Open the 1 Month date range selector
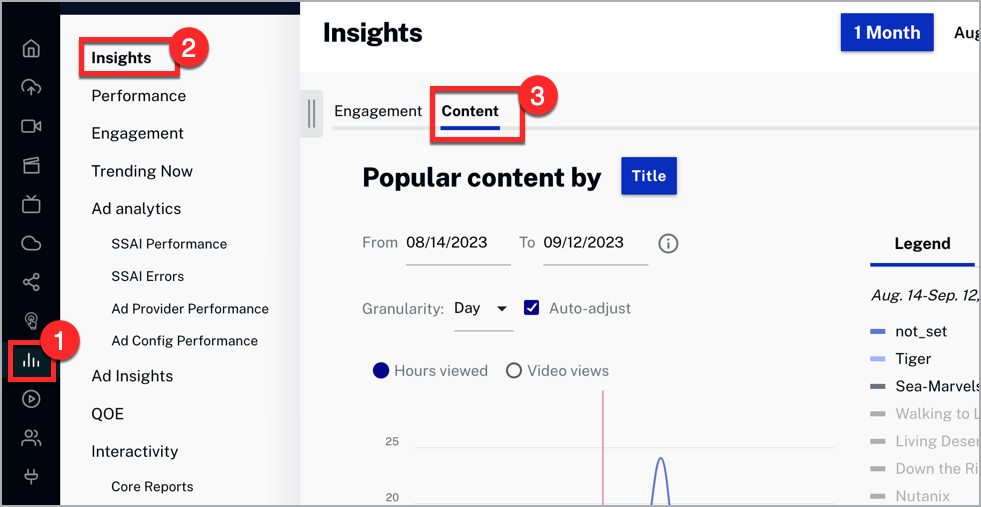The height and width of the screenshot is (507, 981). [x=887, y=33]
